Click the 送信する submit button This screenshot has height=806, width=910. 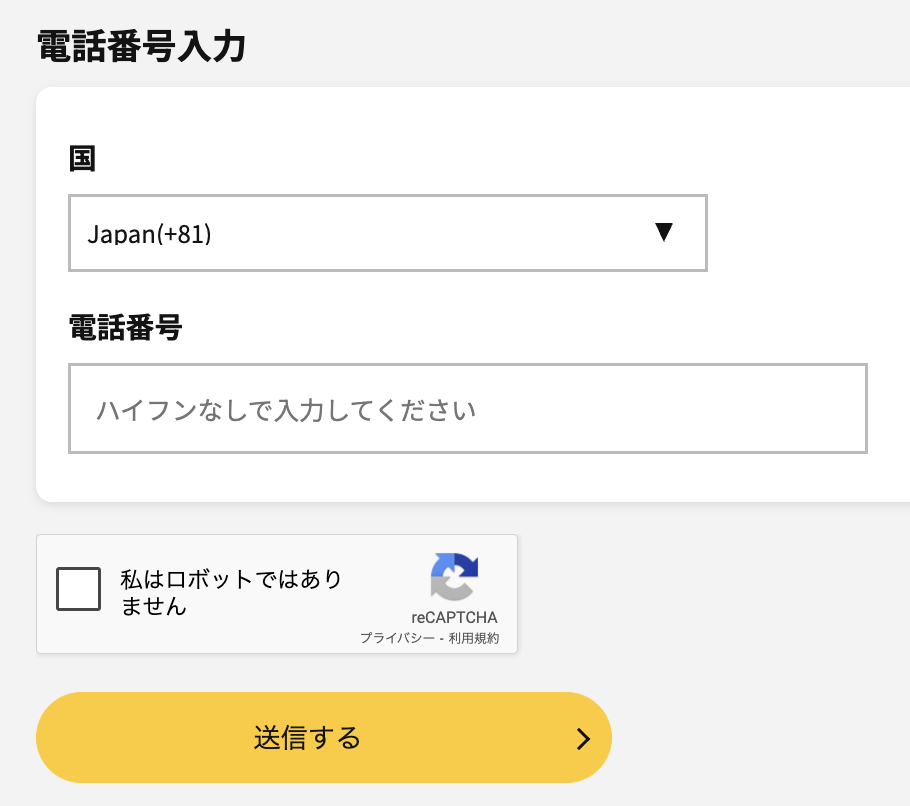click(324, 738)
